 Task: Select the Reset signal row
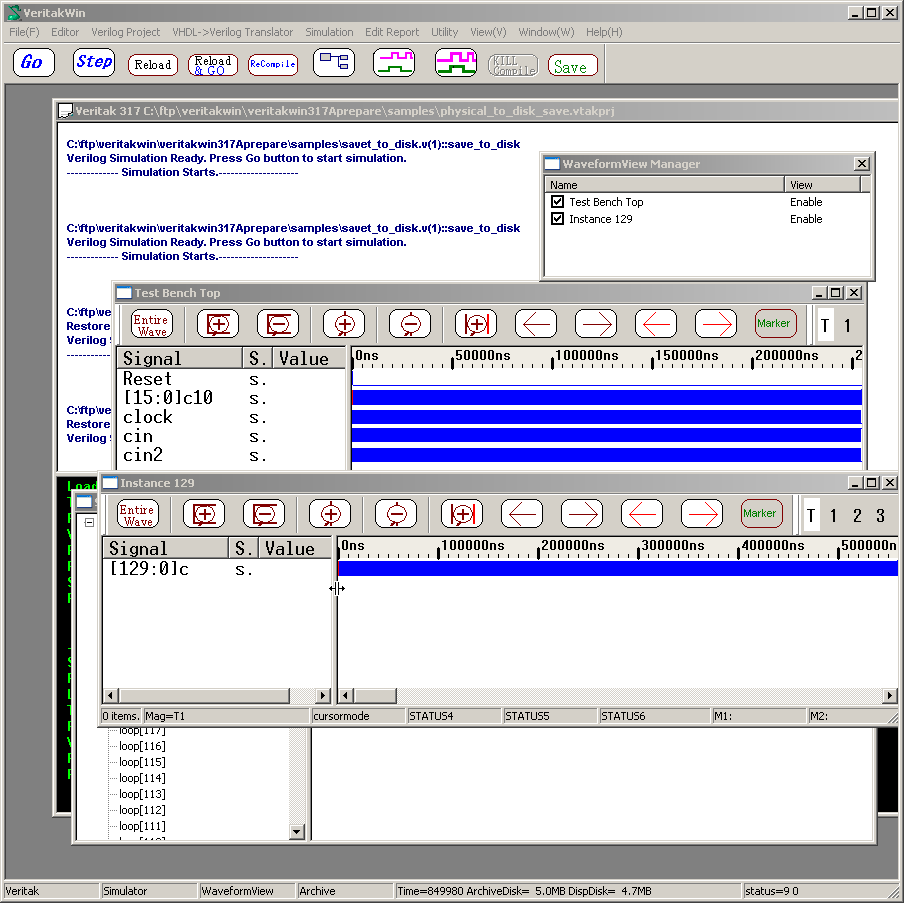click(231, 379)
